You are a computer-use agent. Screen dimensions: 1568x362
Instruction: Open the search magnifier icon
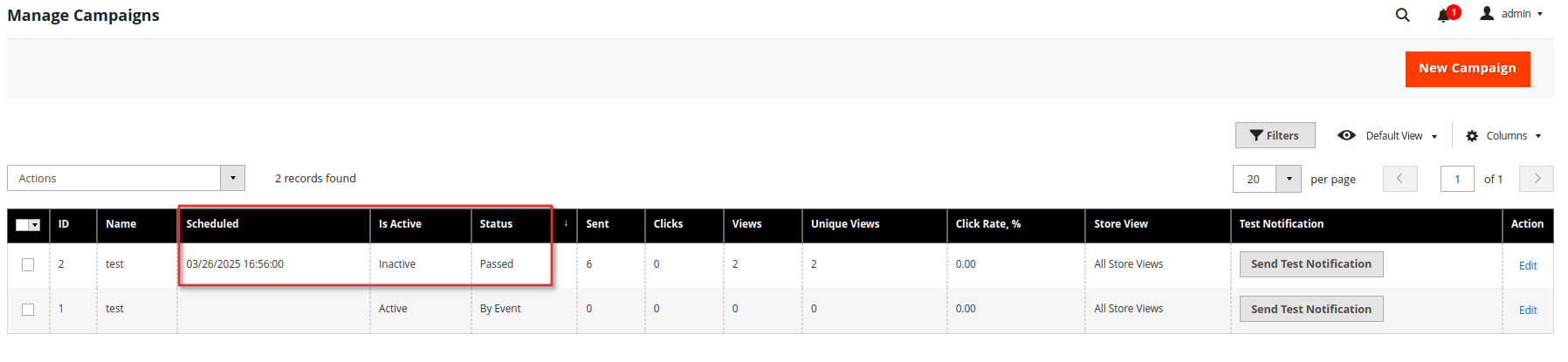click(x=1402, y=15)
